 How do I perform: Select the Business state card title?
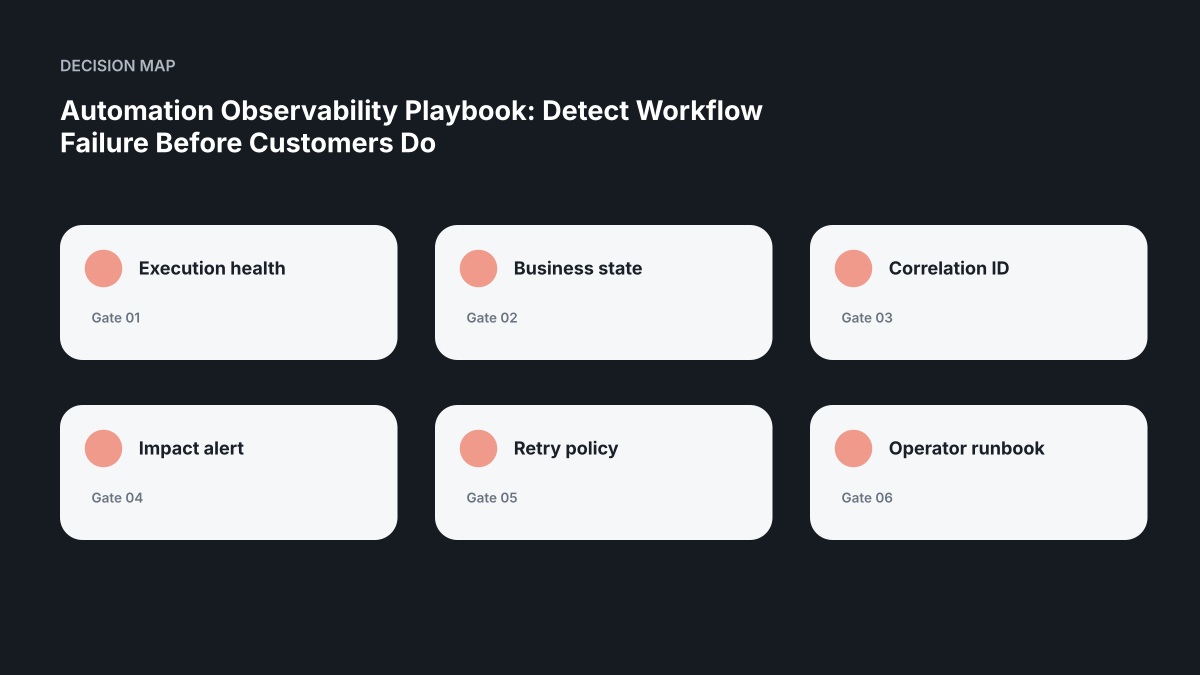578,268
